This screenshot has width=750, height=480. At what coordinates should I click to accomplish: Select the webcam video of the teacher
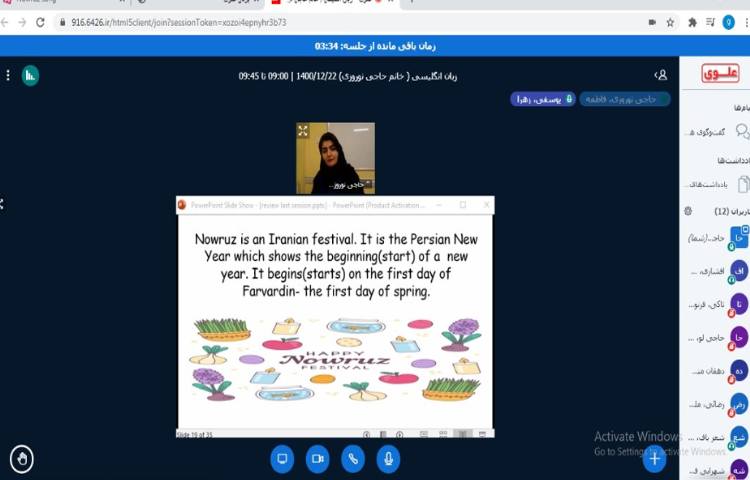pyautogui.click(x=336, y=158)
